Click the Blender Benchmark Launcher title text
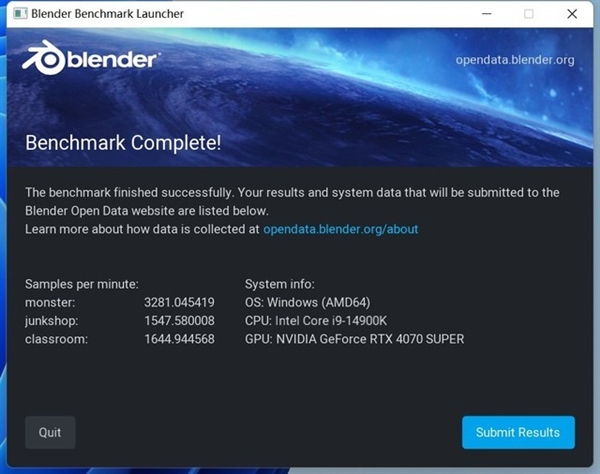 [x=109, y=14]
